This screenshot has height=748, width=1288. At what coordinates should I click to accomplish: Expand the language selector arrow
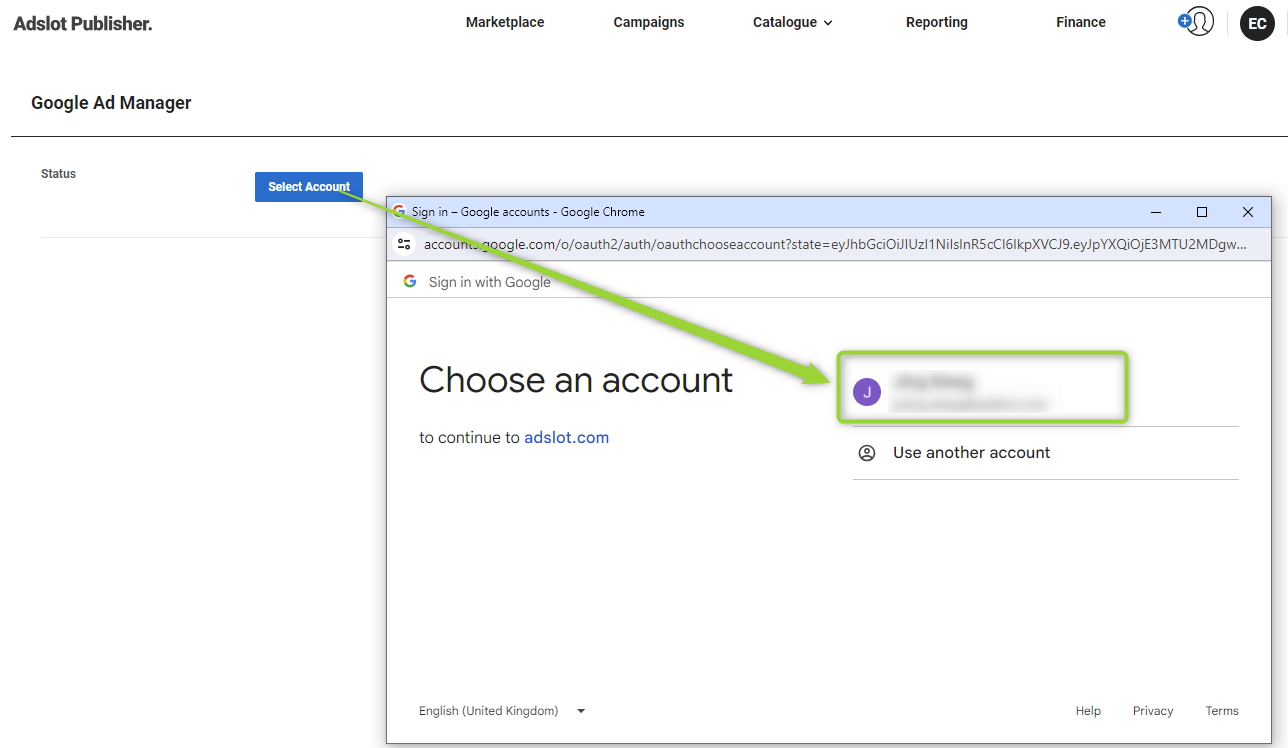580,710
